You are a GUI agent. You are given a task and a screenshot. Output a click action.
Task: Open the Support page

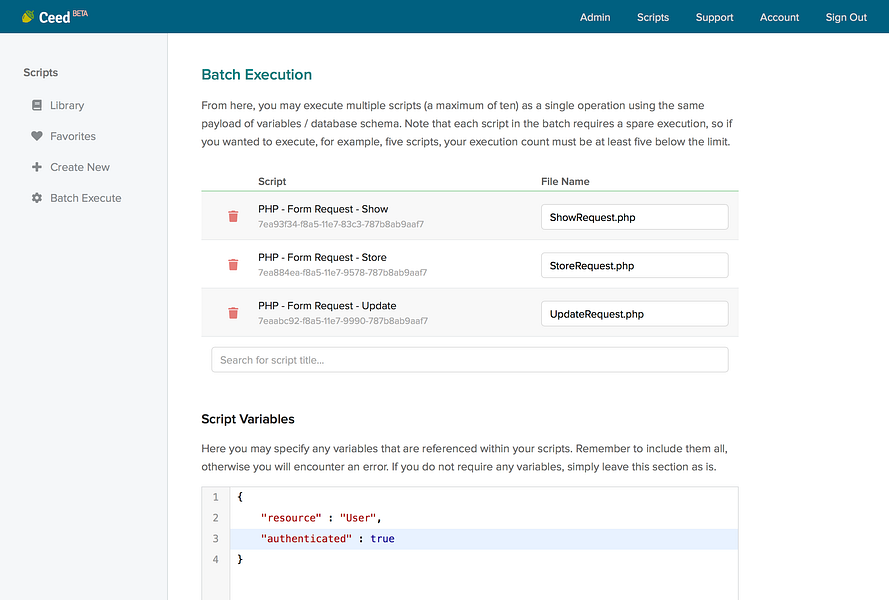tap(714, 17)
